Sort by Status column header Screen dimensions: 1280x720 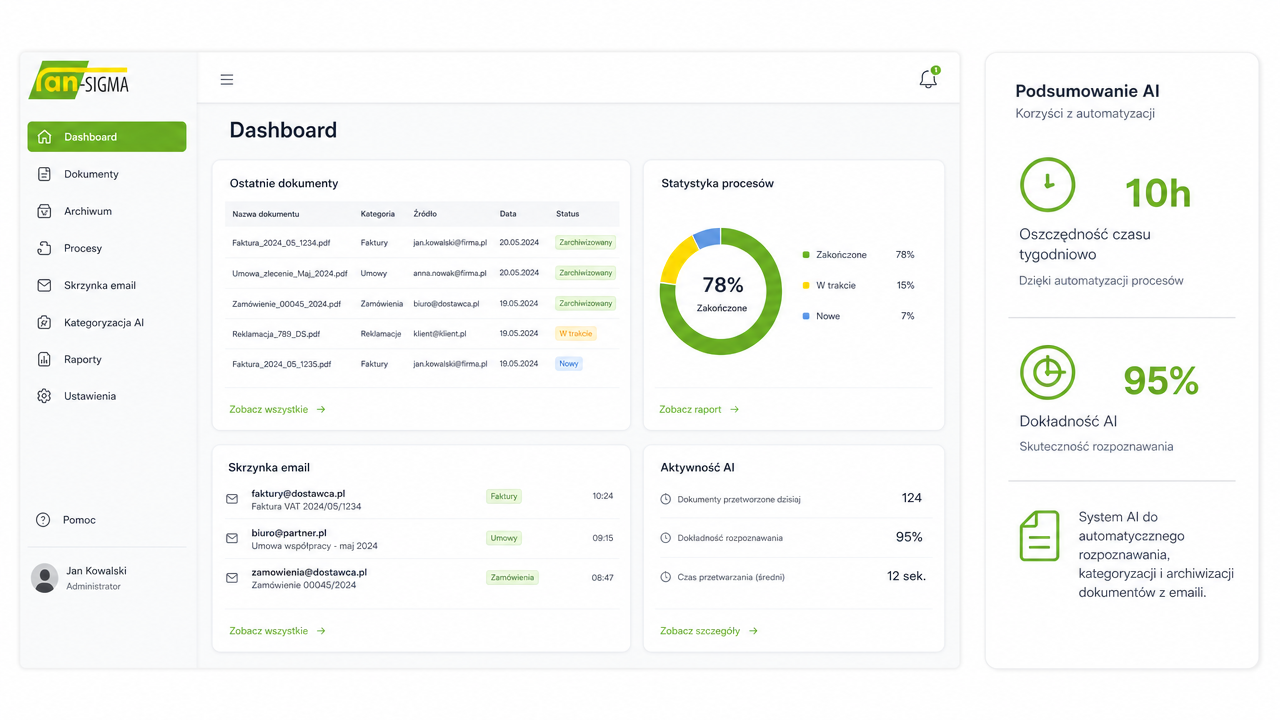(567, 214)
